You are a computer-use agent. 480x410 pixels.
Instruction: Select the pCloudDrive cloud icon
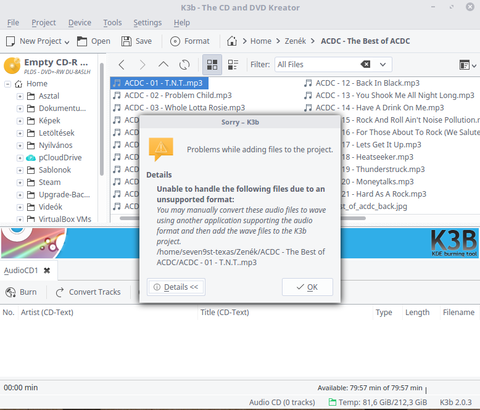pos(31,158)
